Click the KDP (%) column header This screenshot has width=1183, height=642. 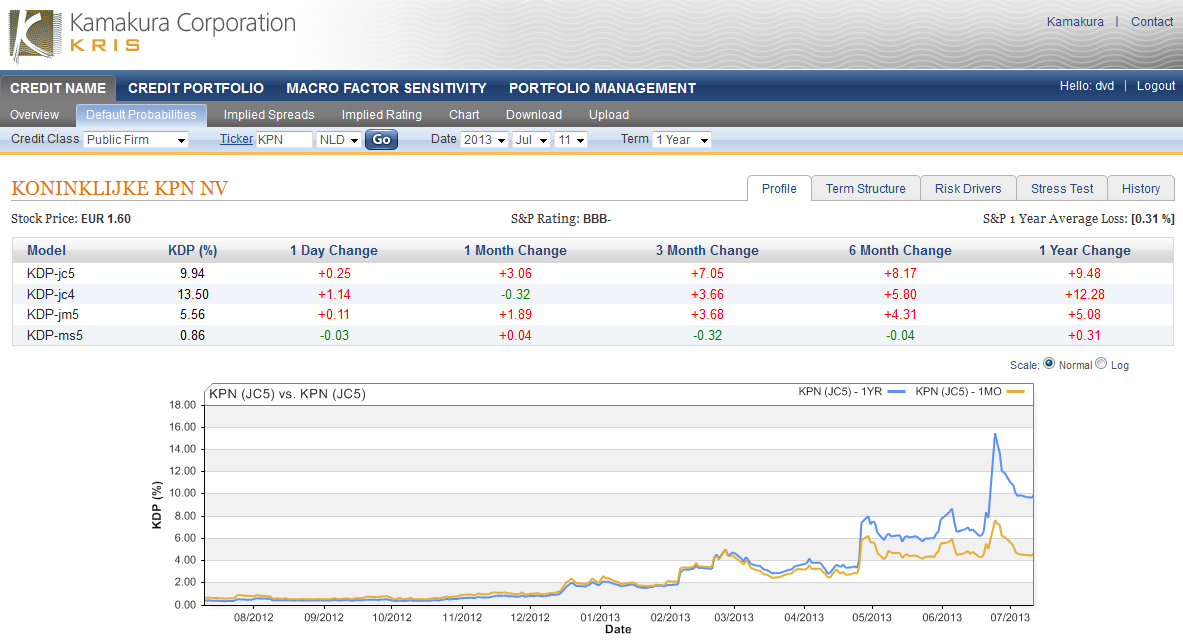(x=192, y=250)
